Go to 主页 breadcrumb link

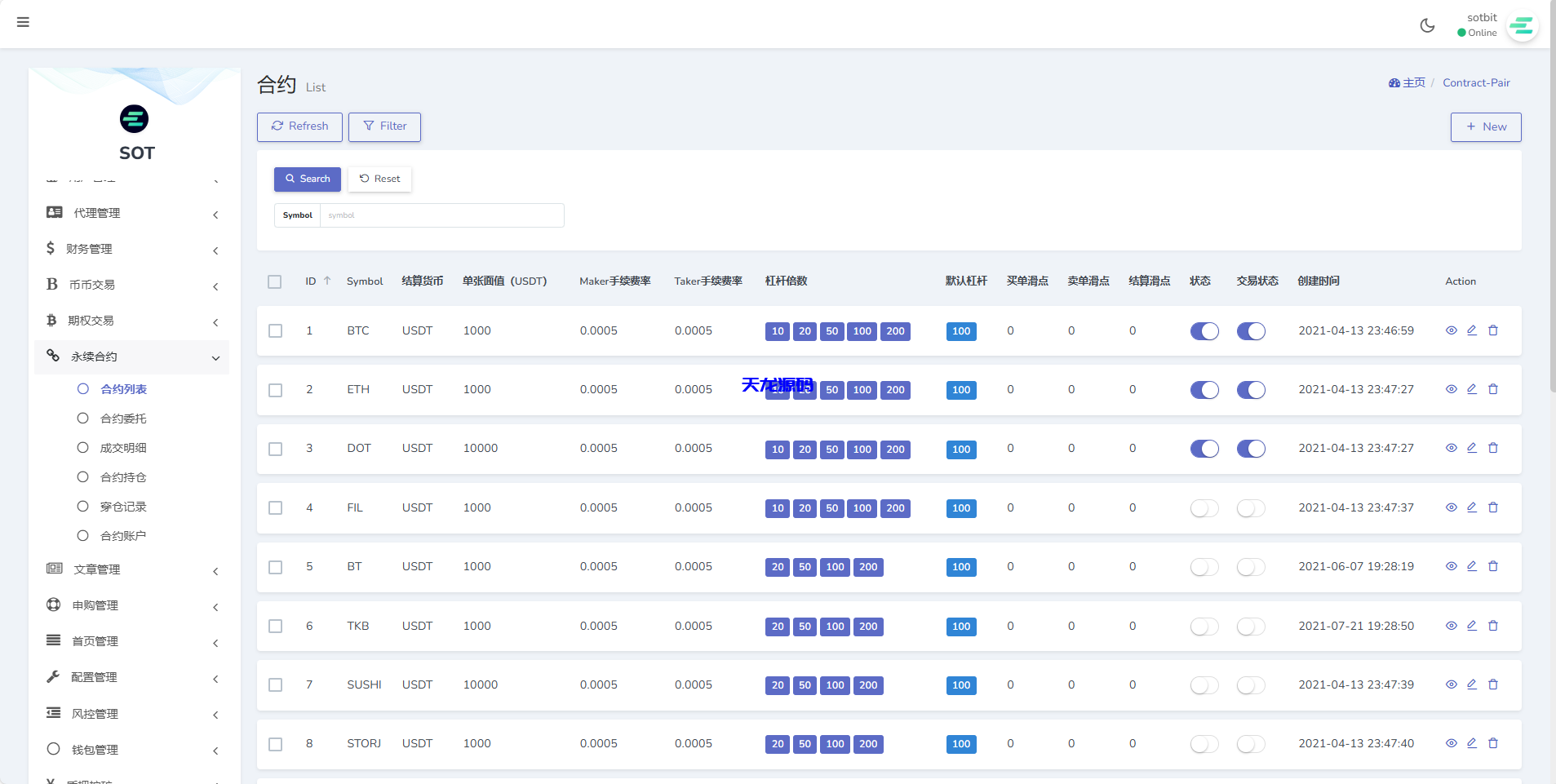1407,82
